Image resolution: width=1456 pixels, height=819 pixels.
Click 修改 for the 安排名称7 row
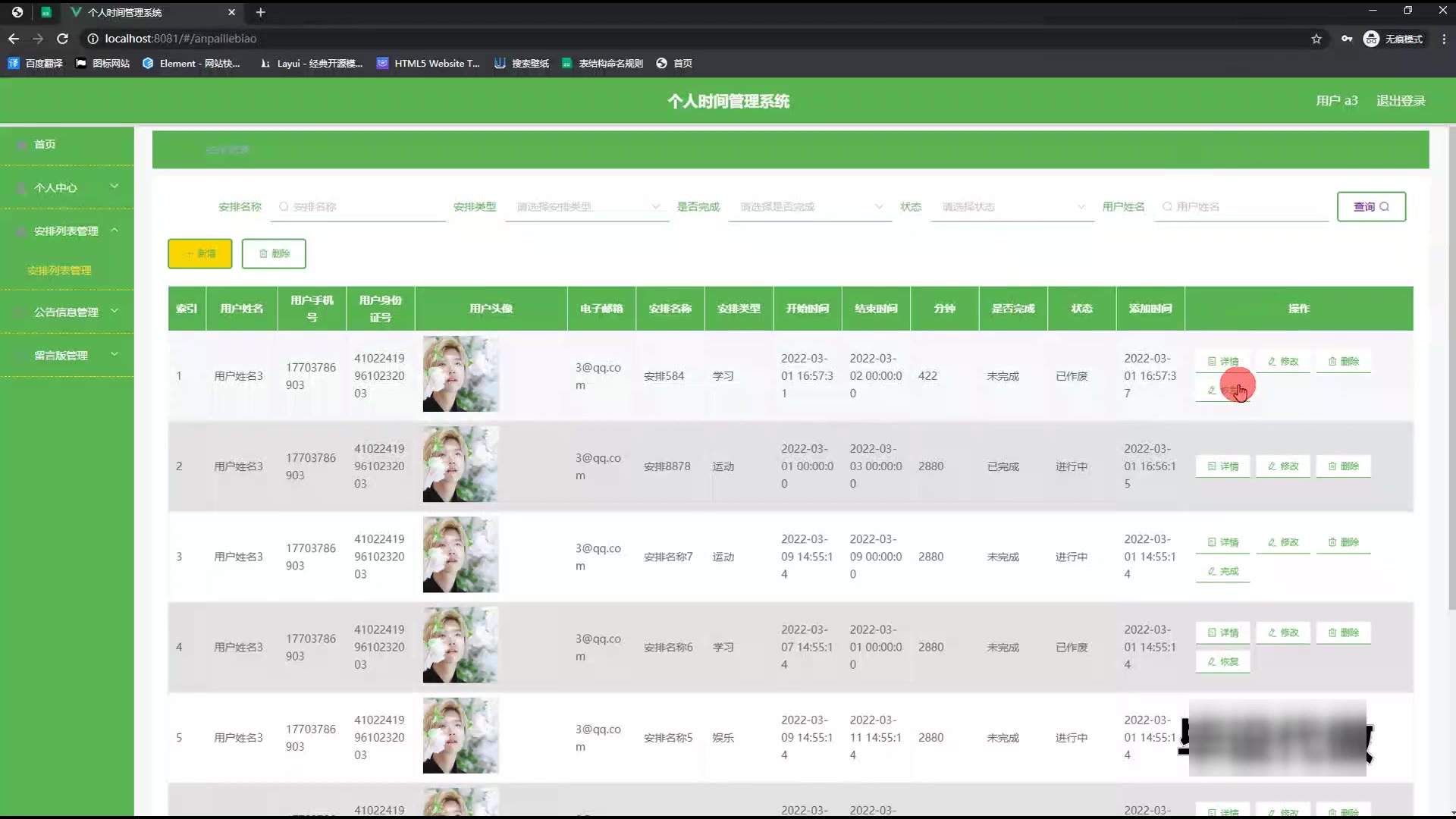click(1282, 542)
